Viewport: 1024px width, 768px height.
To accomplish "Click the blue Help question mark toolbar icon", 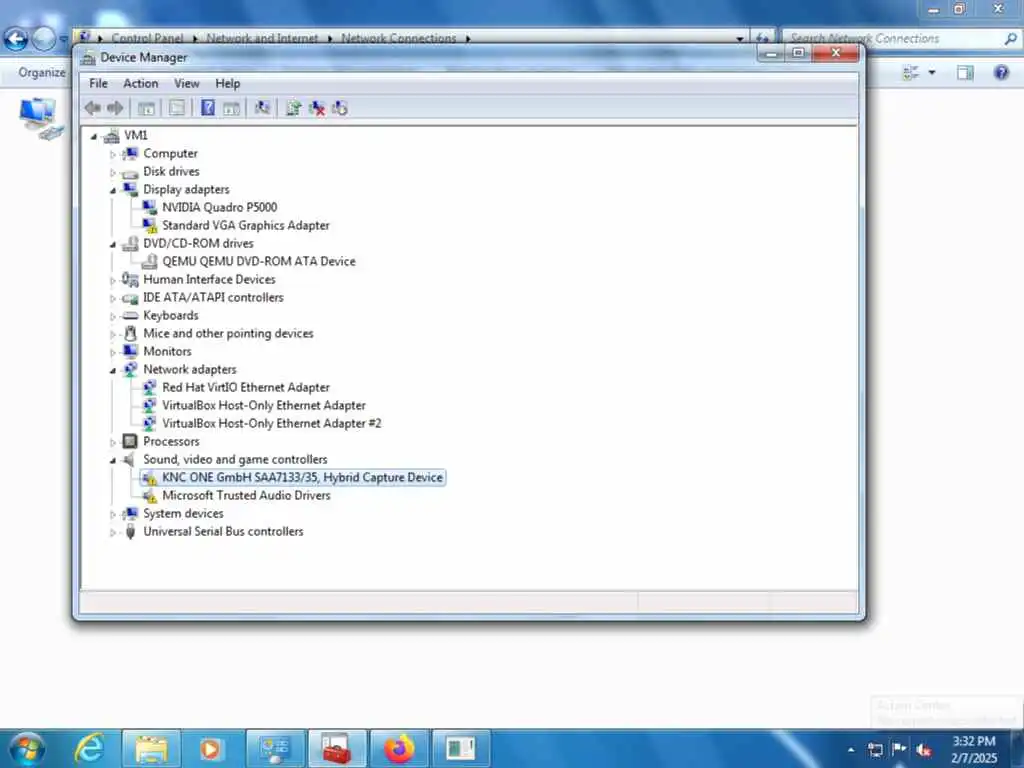I will (x=208, y=108).
